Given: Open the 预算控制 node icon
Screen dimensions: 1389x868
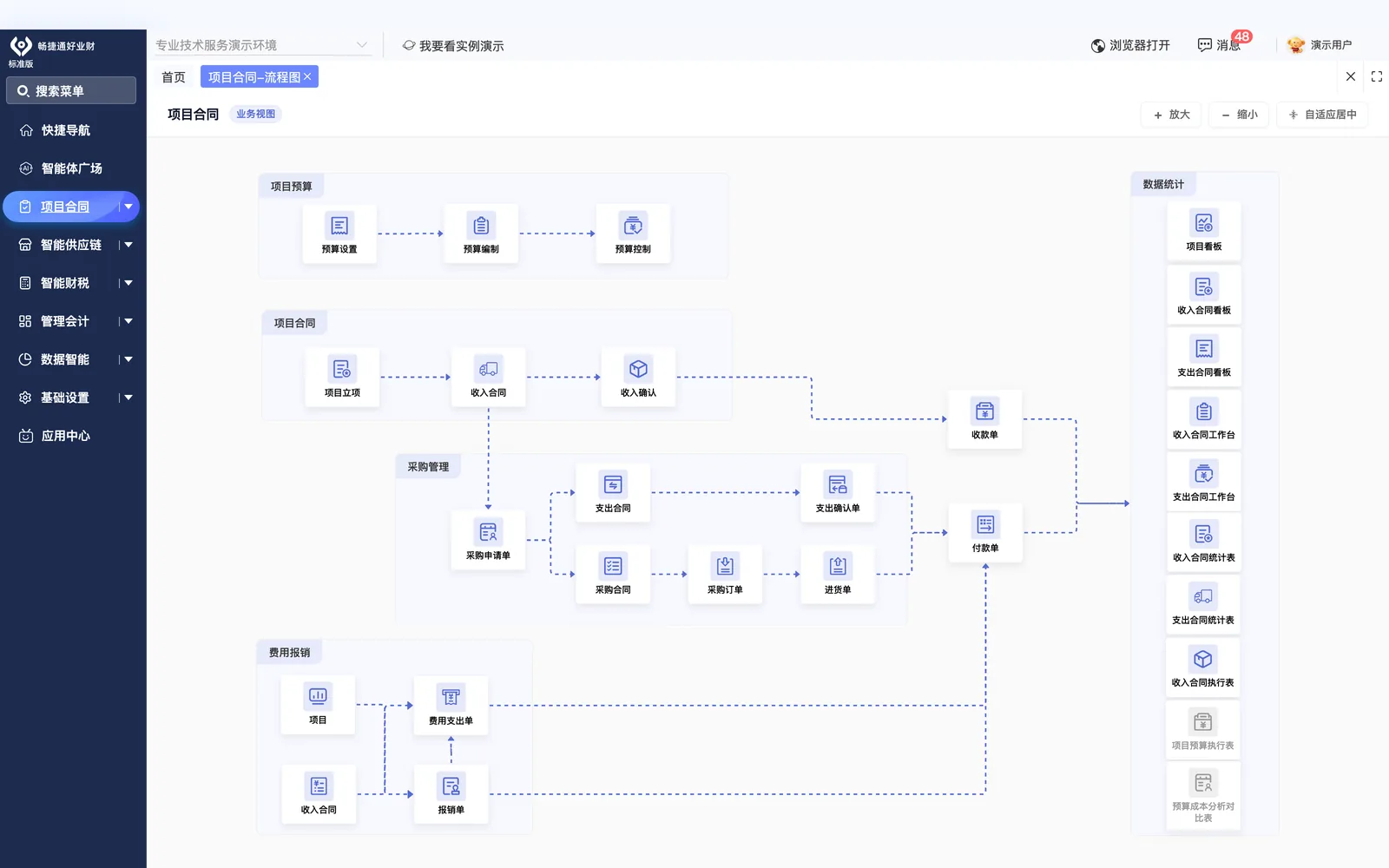Looking at the screenshot, I should (x=633, y=227).
